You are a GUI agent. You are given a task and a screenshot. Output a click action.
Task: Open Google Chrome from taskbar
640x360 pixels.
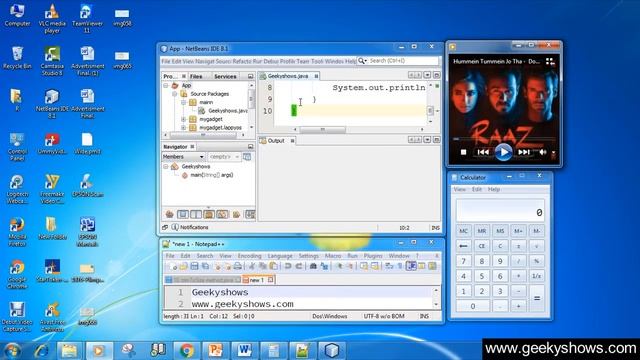click(x=186, y=350)
